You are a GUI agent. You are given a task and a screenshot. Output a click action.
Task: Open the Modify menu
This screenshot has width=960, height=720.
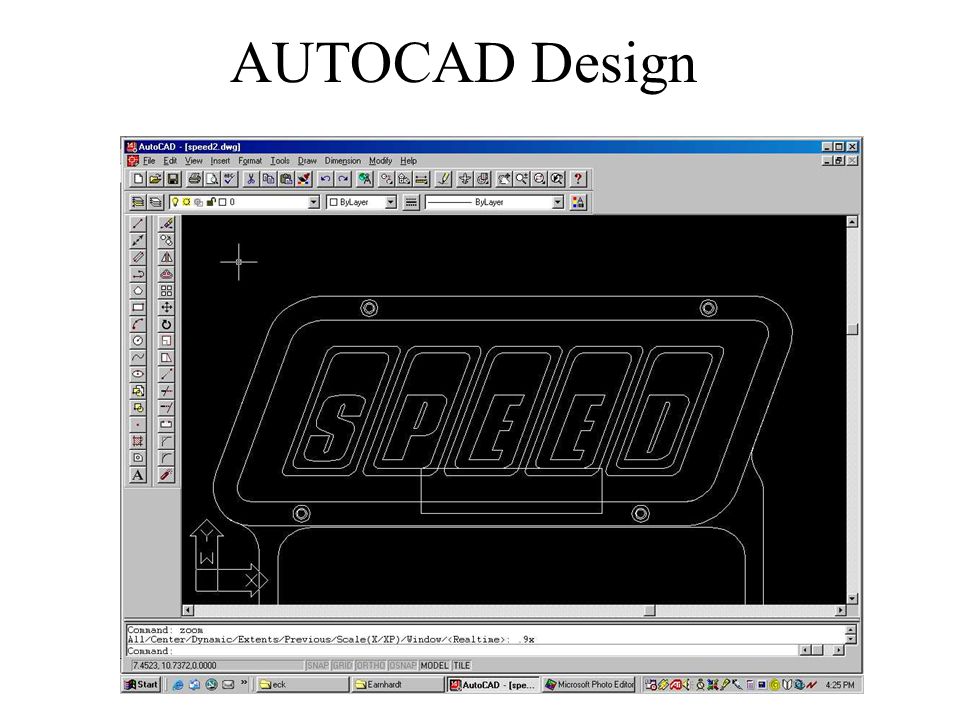pyautogui.click(x=380, y=160)
